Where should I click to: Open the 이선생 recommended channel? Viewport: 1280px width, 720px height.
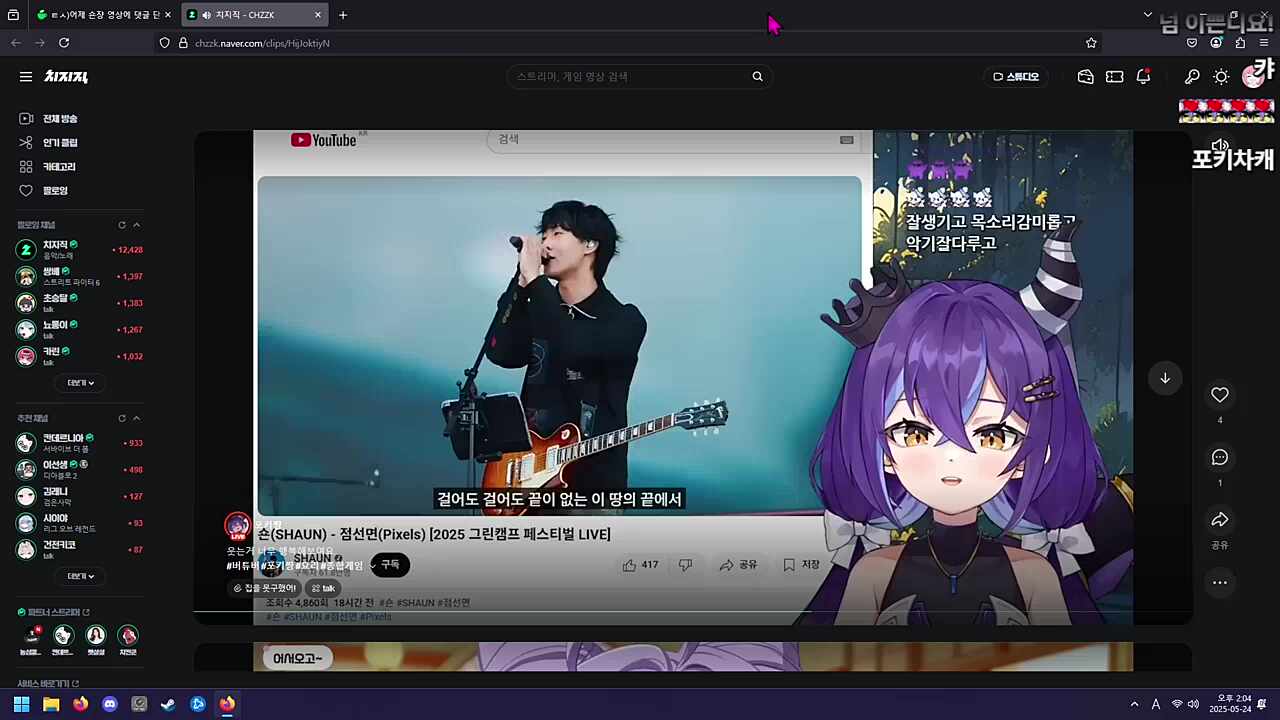[x=80, y=470]
